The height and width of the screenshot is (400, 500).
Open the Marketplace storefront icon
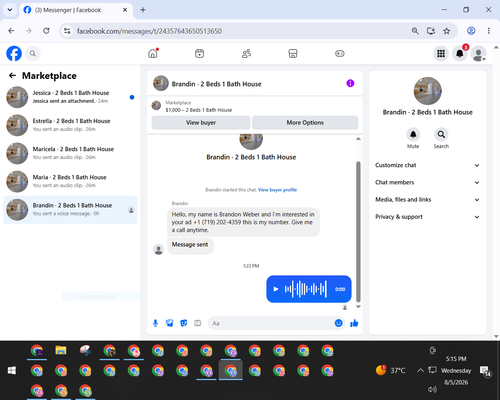tap(293, 53)
